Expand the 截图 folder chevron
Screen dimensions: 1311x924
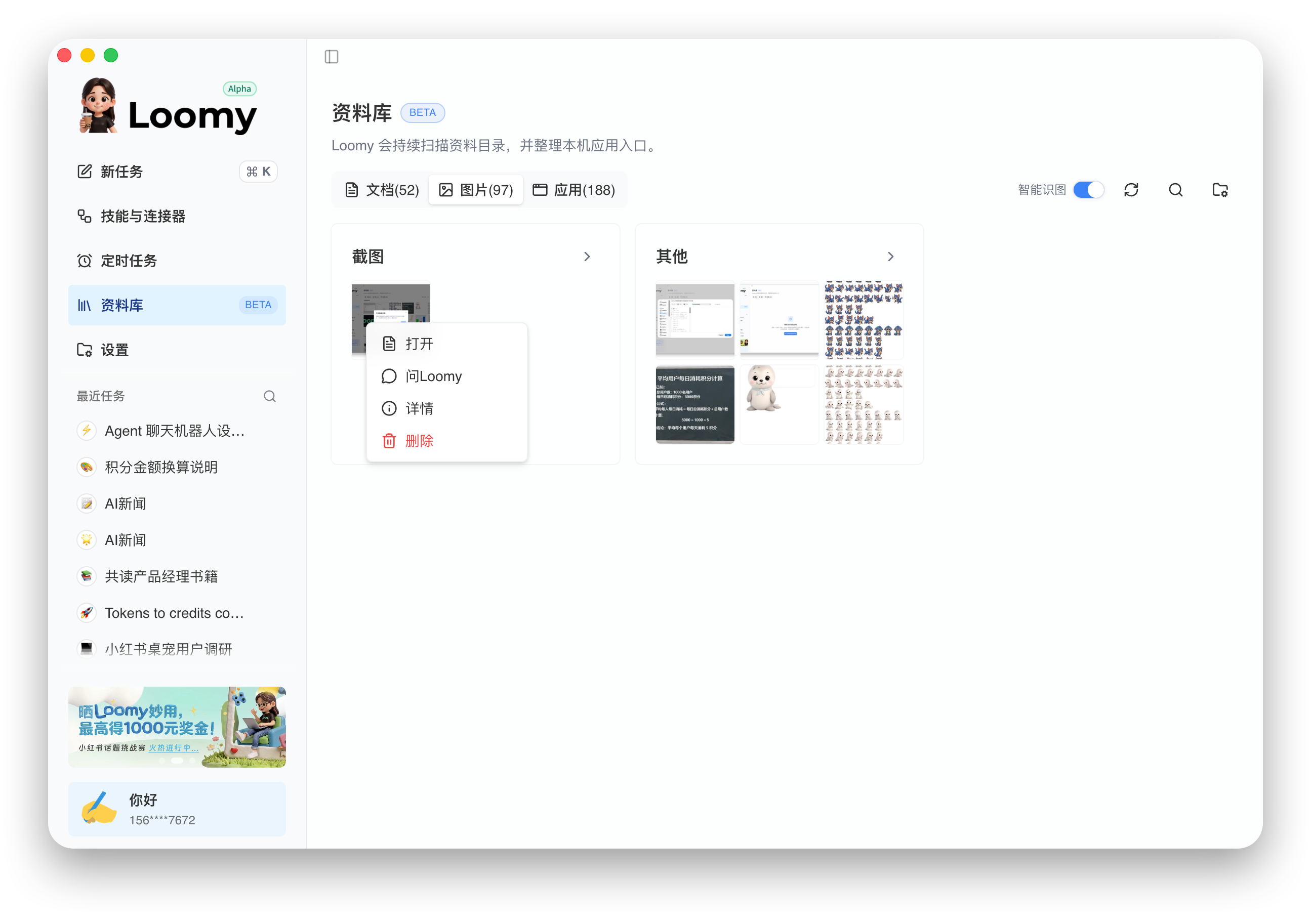pos(587,256)
